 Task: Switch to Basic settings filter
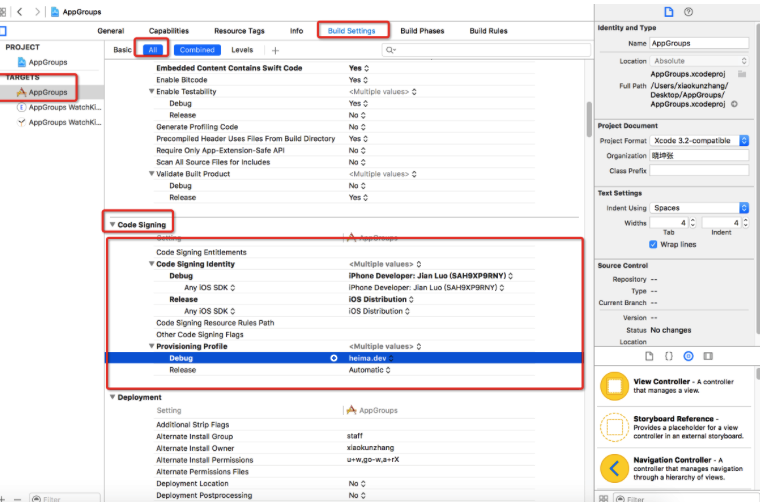pos(122,50)
